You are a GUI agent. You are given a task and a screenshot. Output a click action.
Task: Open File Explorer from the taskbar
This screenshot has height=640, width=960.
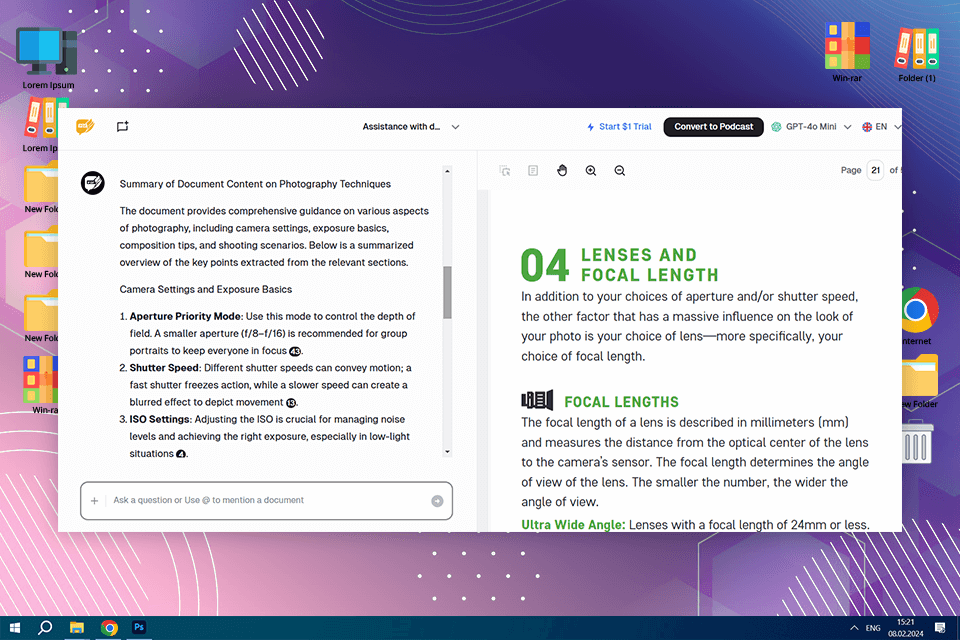coord(77,628)
